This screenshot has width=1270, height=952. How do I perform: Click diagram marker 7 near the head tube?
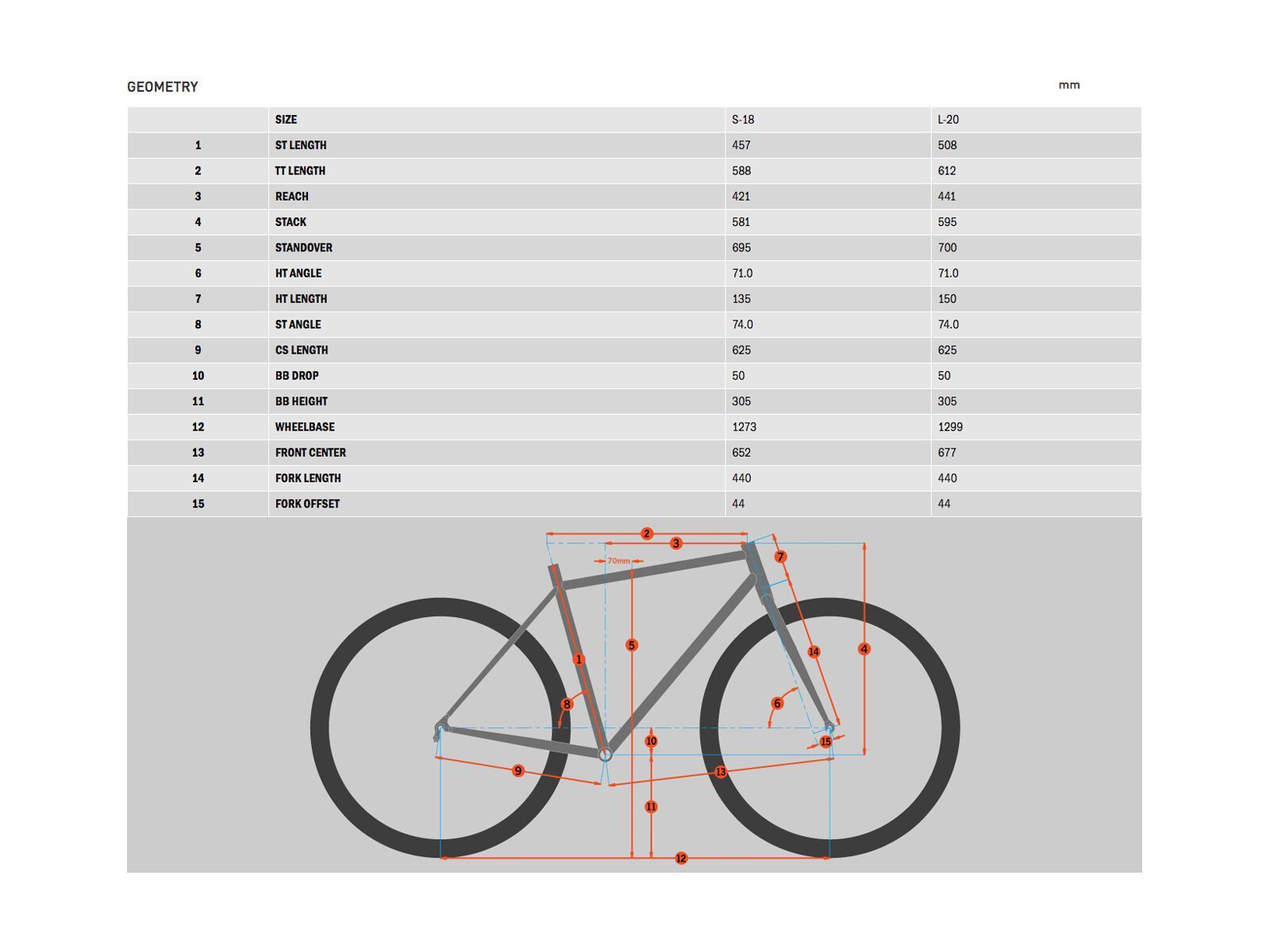(x=780, y=557)
